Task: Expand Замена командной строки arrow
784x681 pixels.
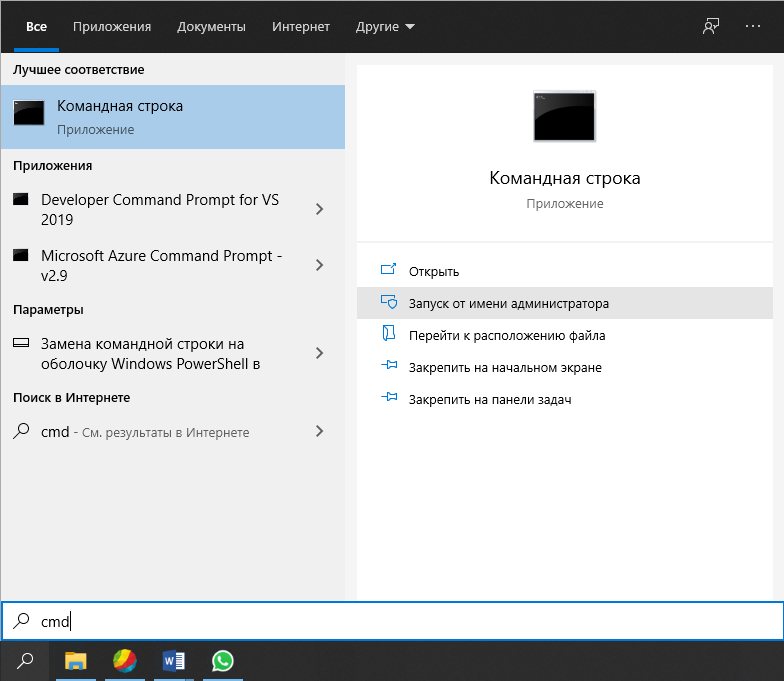Action: point(320,353)
